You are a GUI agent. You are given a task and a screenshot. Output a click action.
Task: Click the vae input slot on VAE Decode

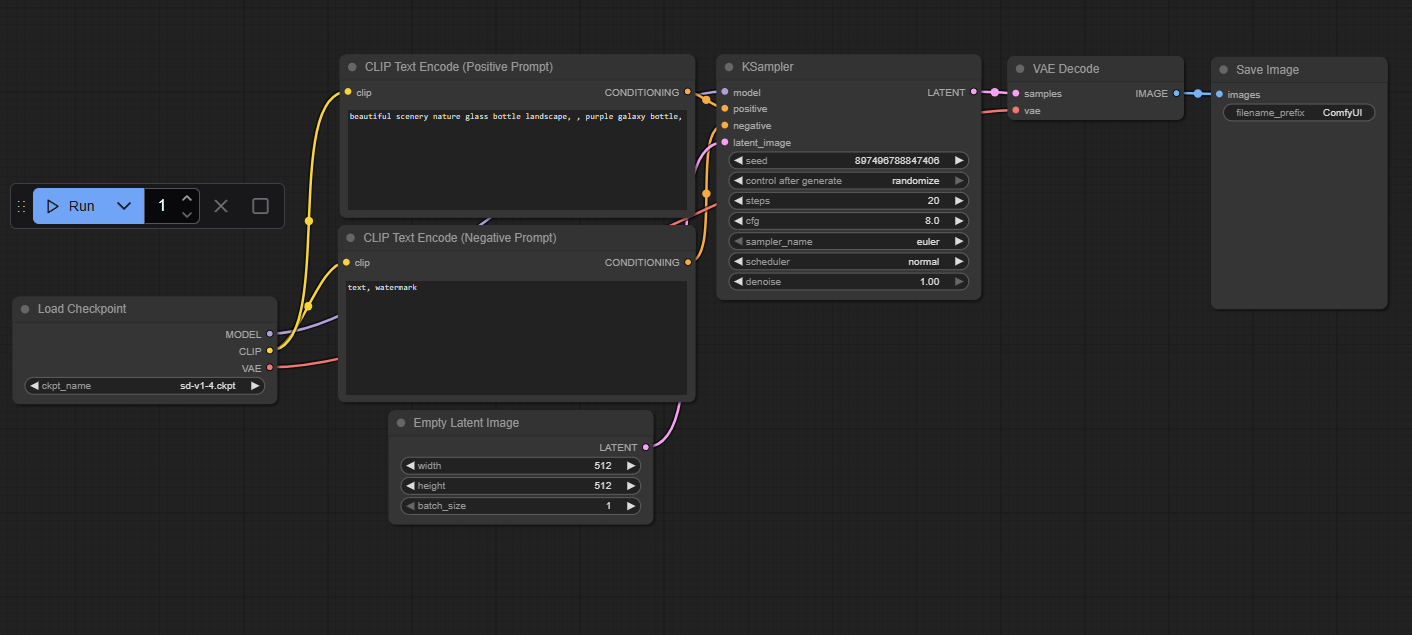[1016, 111]
